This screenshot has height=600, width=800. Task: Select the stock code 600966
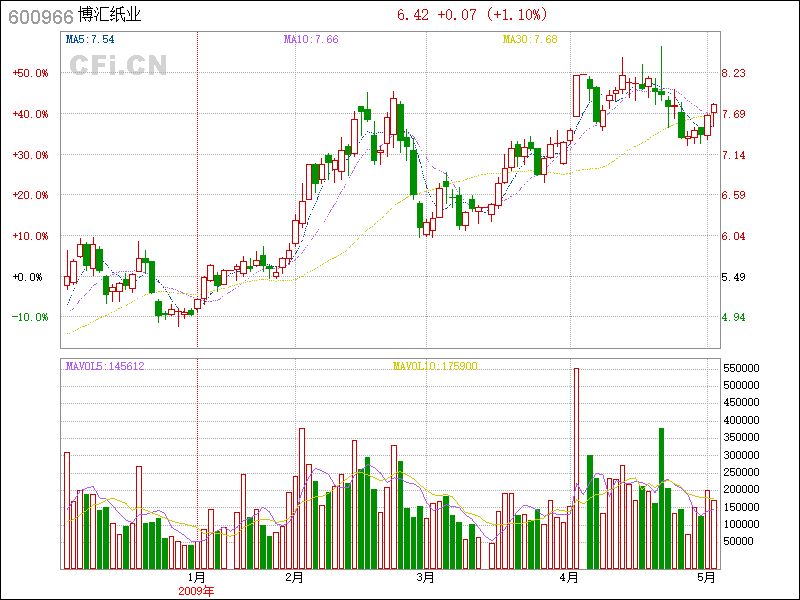tap(37, 15)
